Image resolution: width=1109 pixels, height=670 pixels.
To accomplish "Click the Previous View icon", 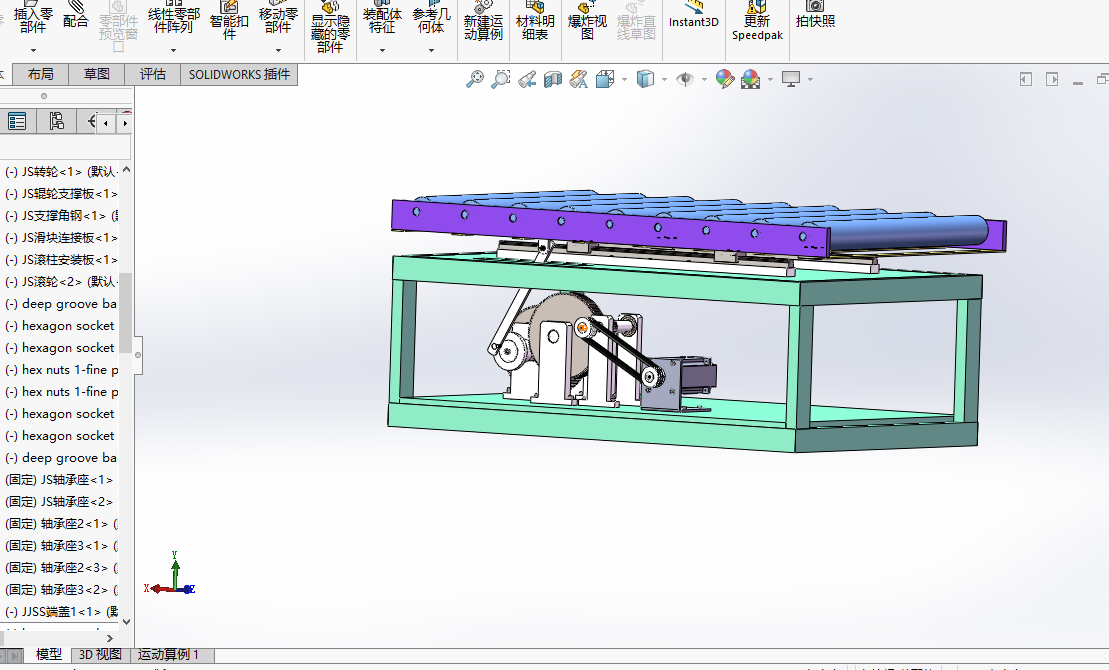I will [527, 79].
